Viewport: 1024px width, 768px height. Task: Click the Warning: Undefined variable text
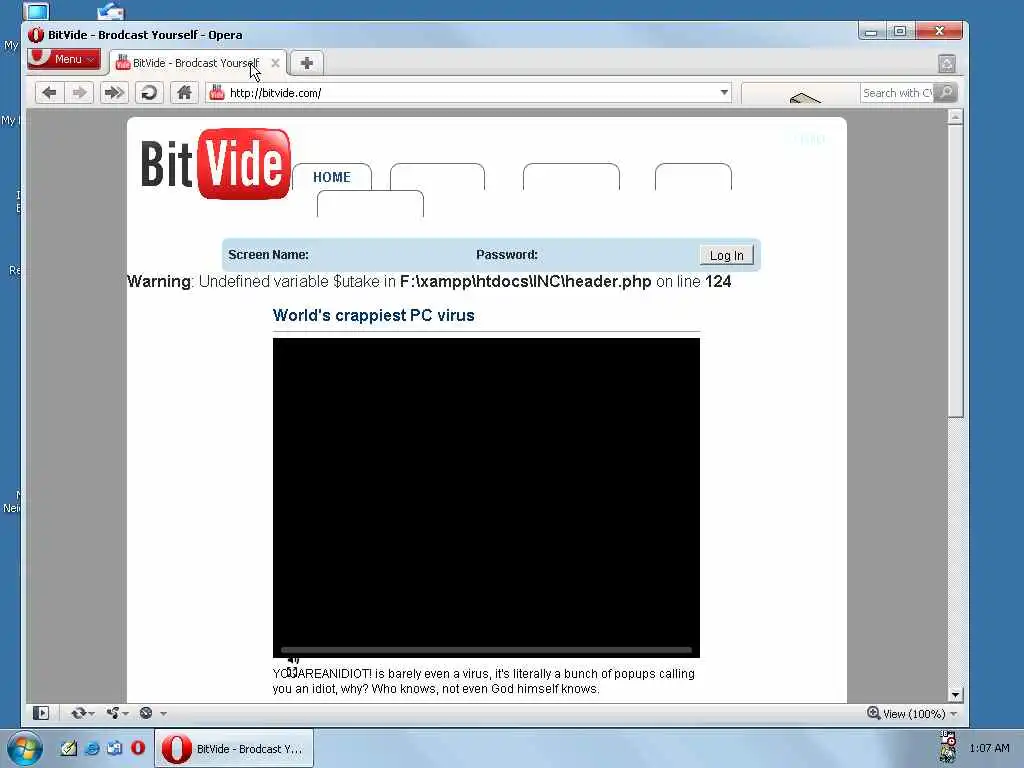pos(429,281)
